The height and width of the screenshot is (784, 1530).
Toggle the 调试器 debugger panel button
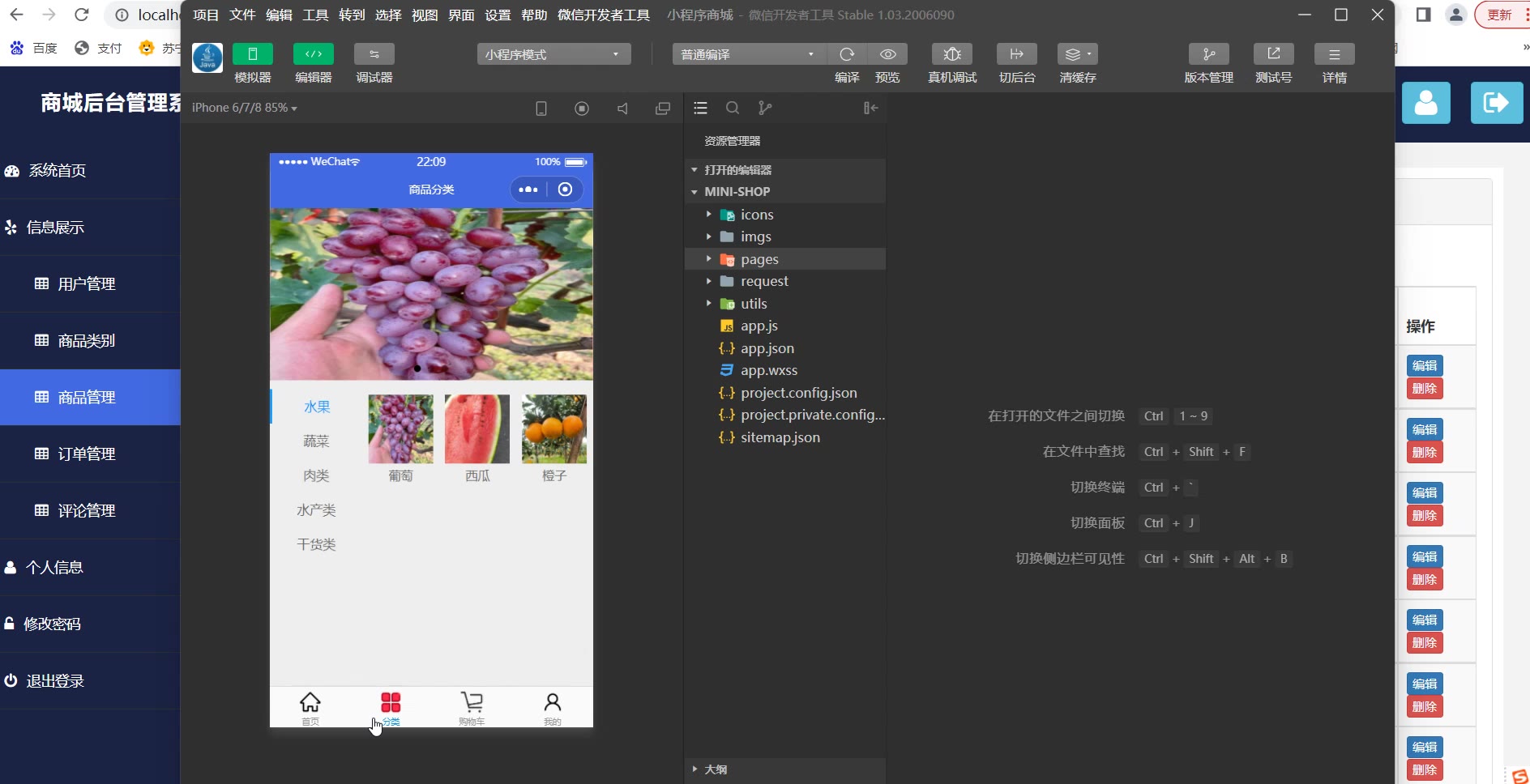coord(374,54)
